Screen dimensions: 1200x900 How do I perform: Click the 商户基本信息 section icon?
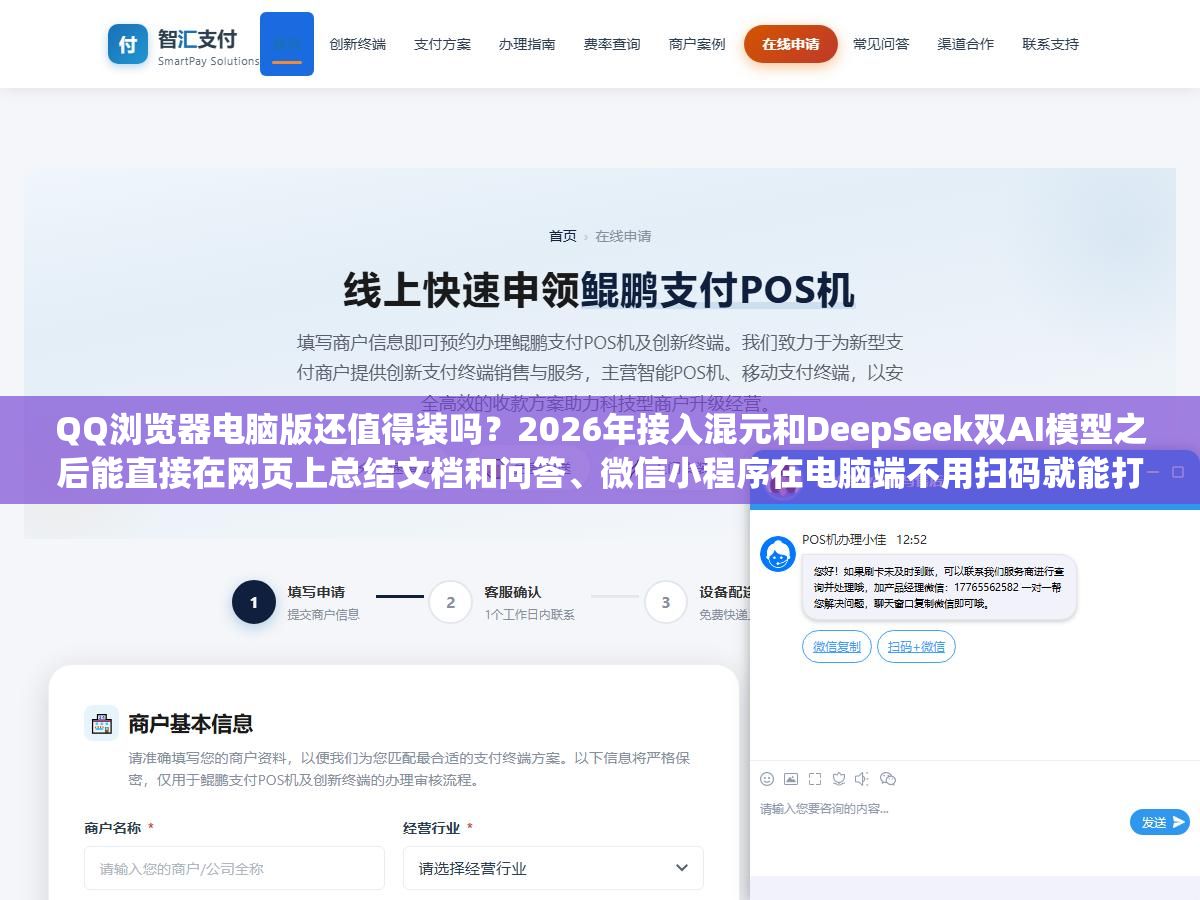pyautogui.click(x=101, y=722)
